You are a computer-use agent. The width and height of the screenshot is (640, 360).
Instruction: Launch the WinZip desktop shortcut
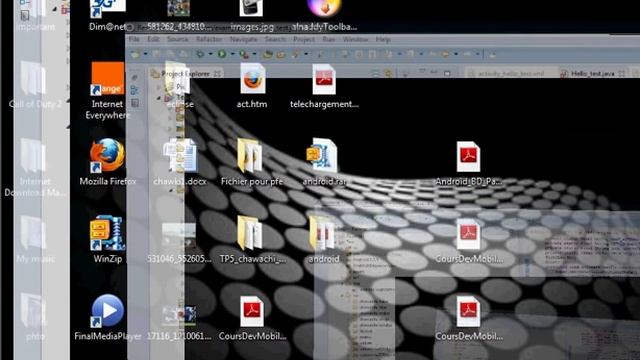[107, 240]
